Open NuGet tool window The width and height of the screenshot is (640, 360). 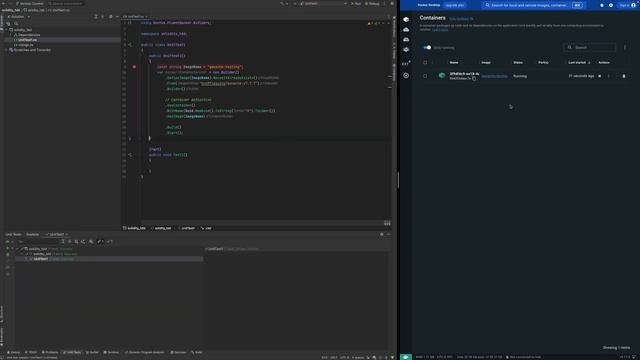pos(92,352)
